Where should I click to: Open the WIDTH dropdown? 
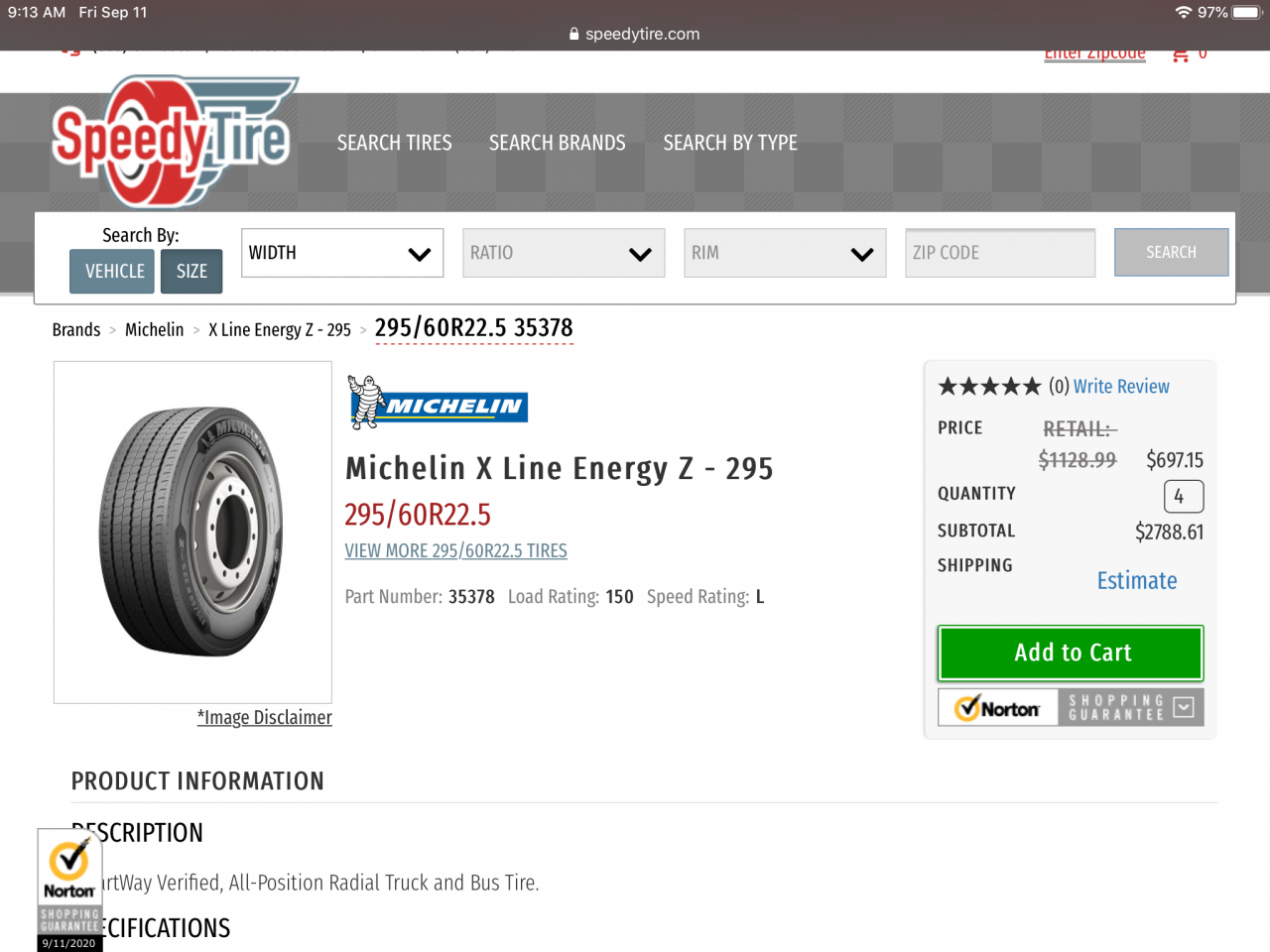coord(341,253)
